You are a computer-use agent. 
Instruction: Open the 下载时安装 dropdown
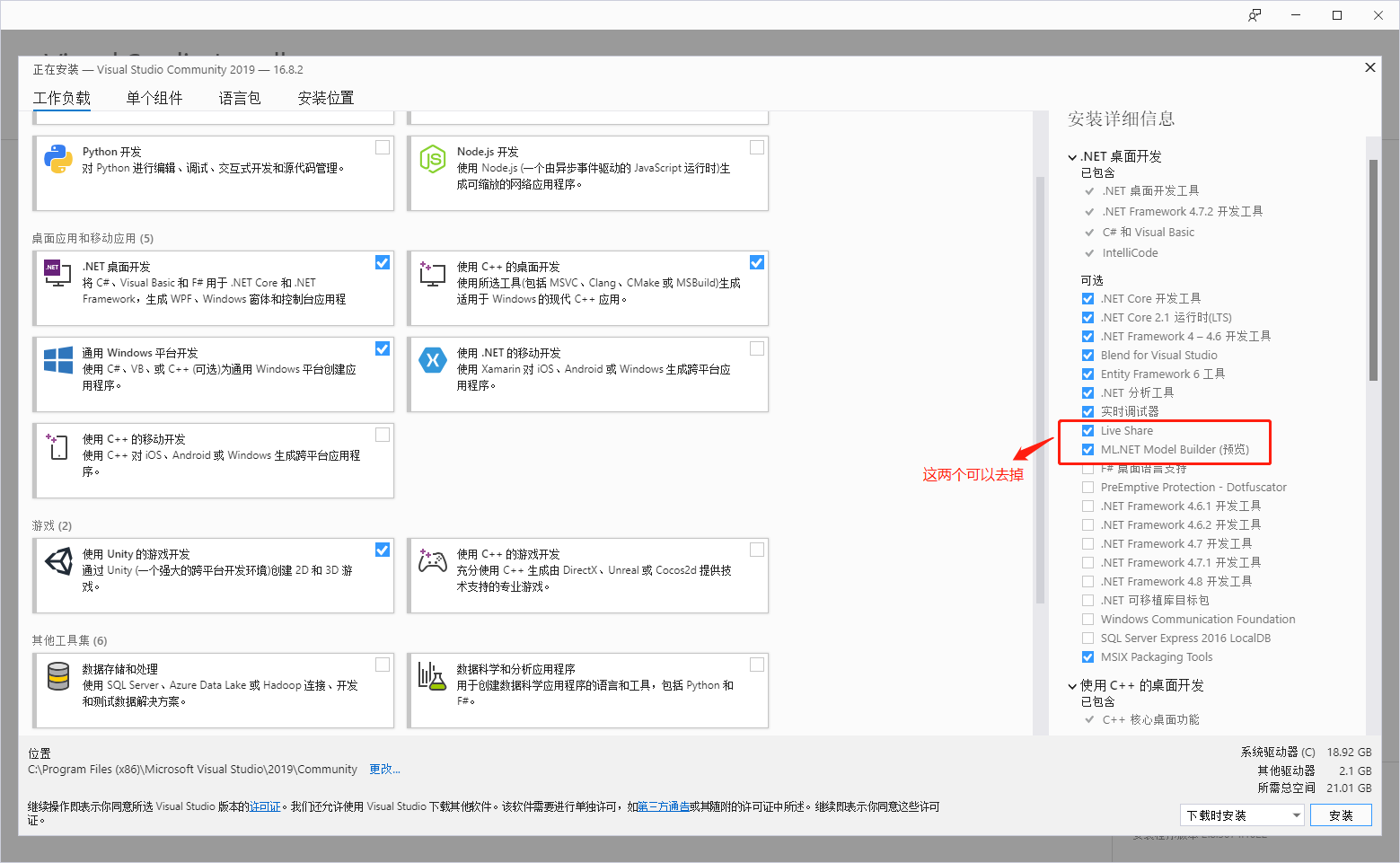coord(1296,815)
